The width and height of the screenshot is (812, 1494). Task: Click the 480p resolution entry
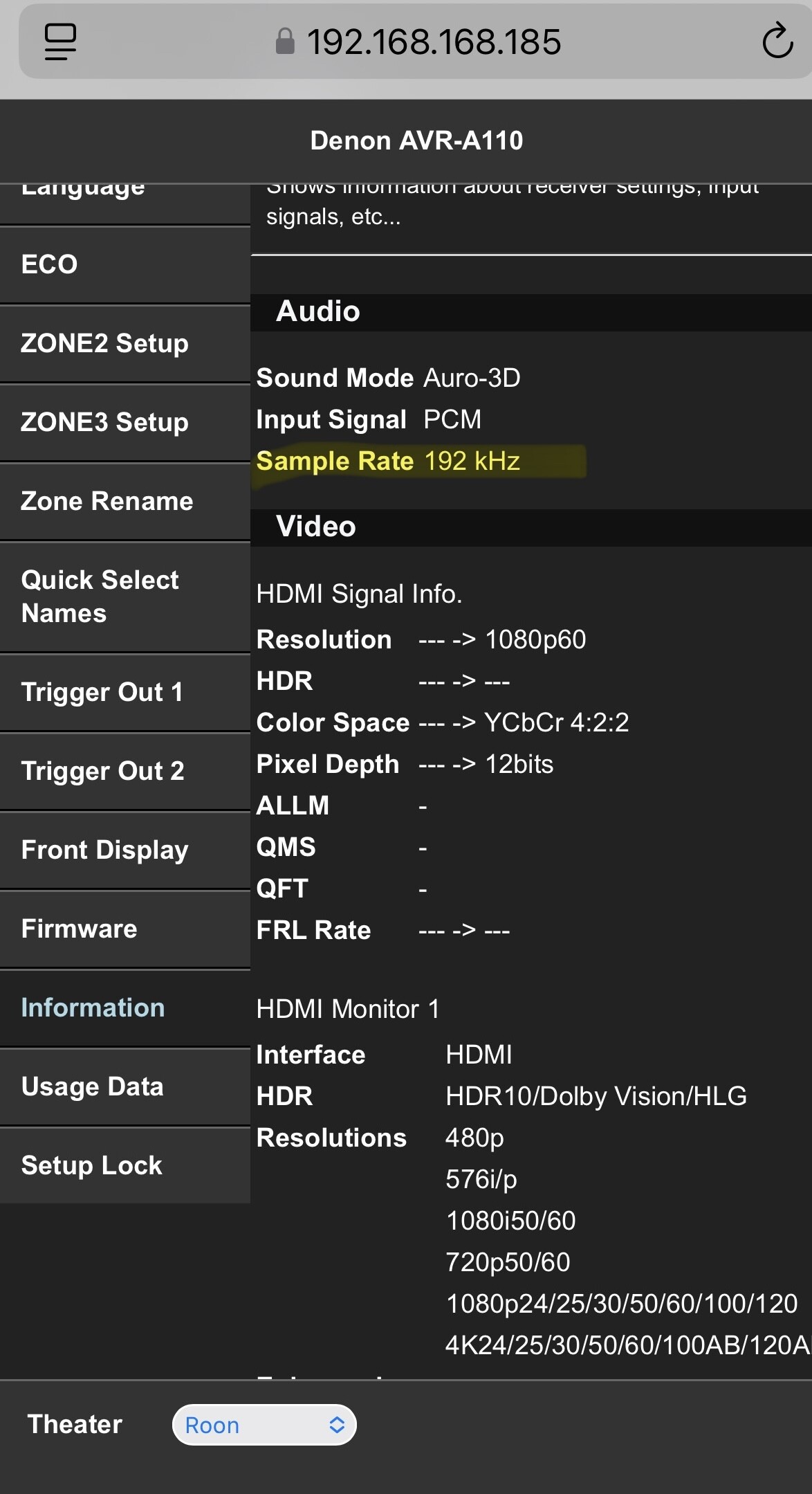(x=474, y=1138)
